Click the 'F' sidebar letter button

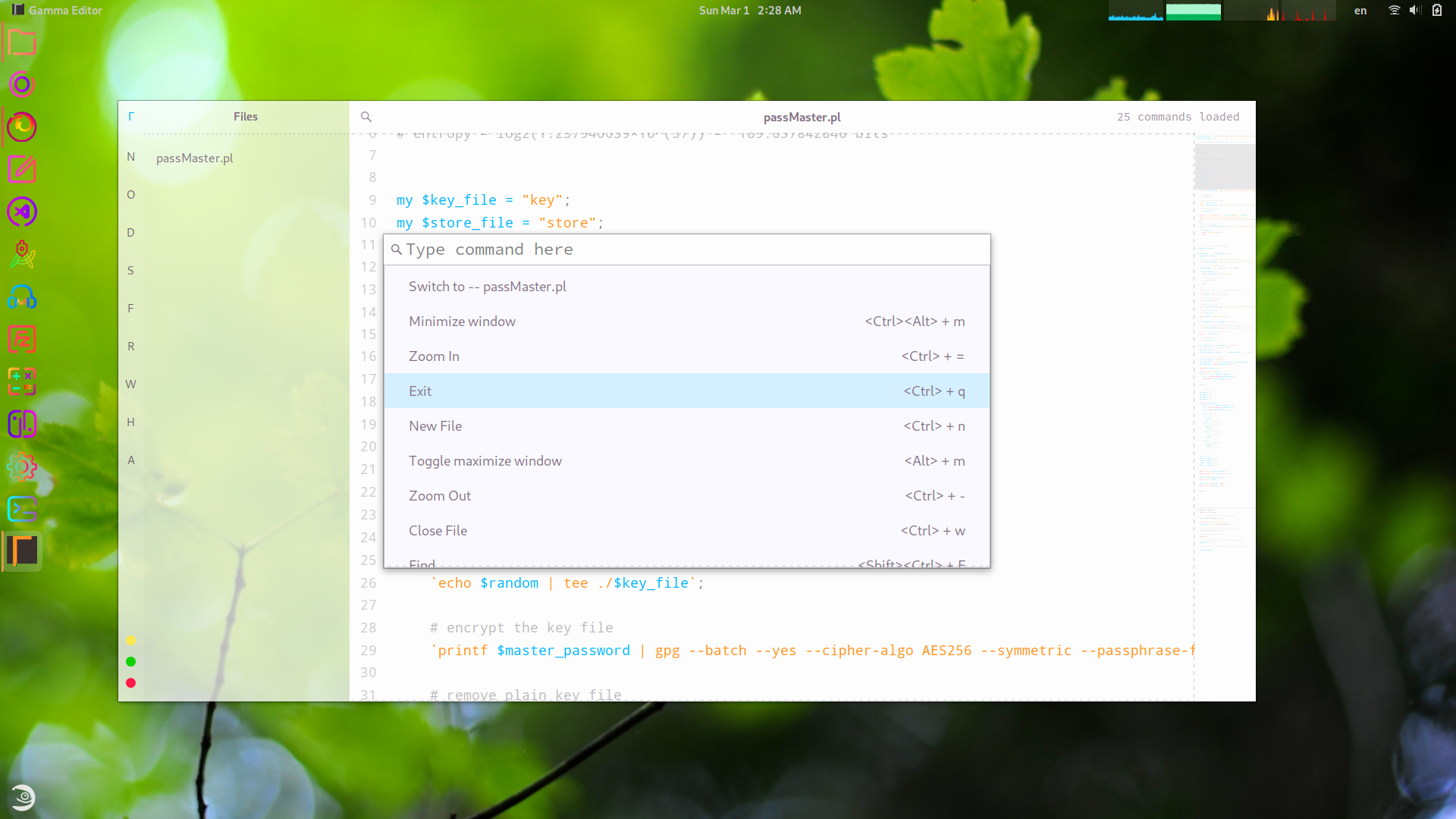130,309
